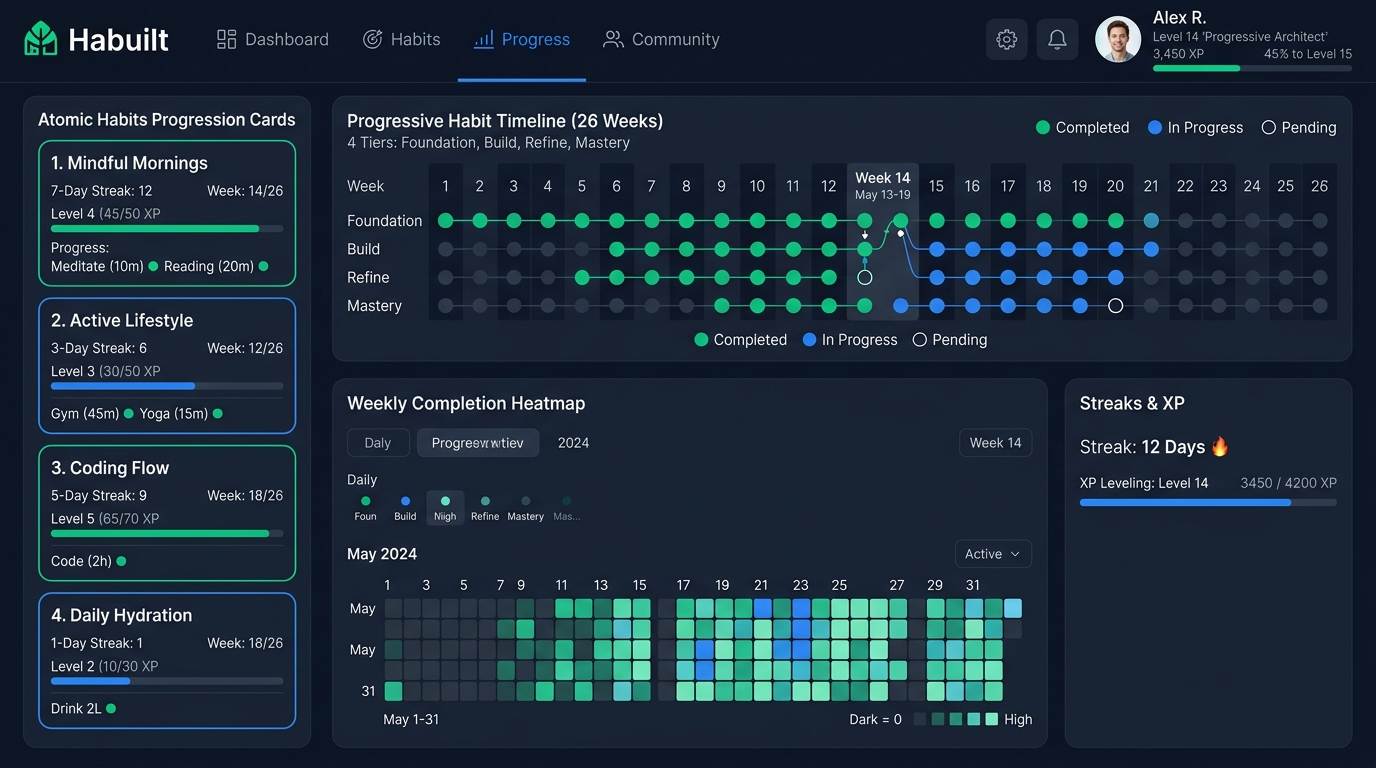
Task: Click the Foundation node at week 1
Action: pos(445,220)
